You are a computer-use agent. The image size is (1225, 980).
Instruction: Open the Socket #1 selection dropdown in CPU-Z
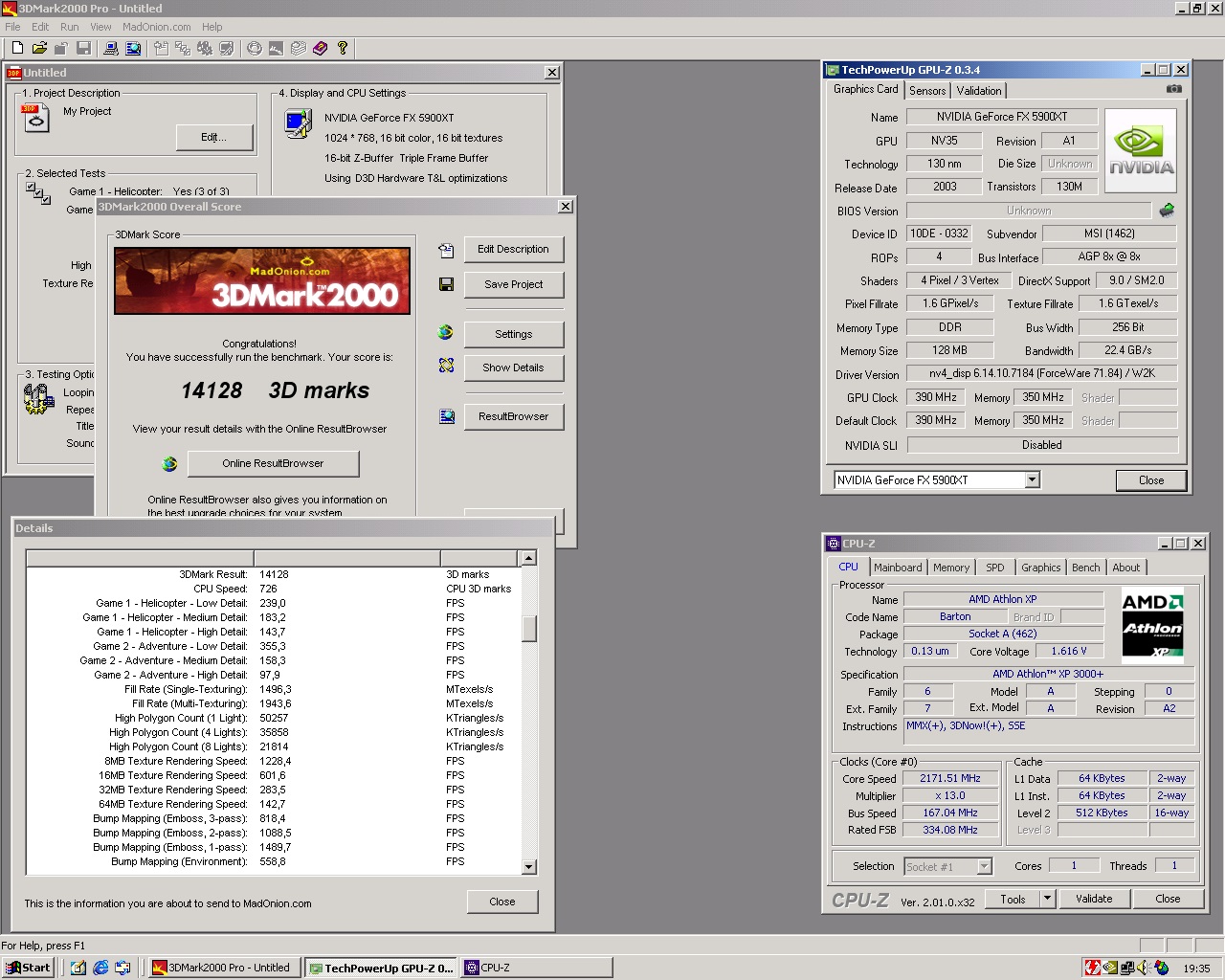click(983, 866)
